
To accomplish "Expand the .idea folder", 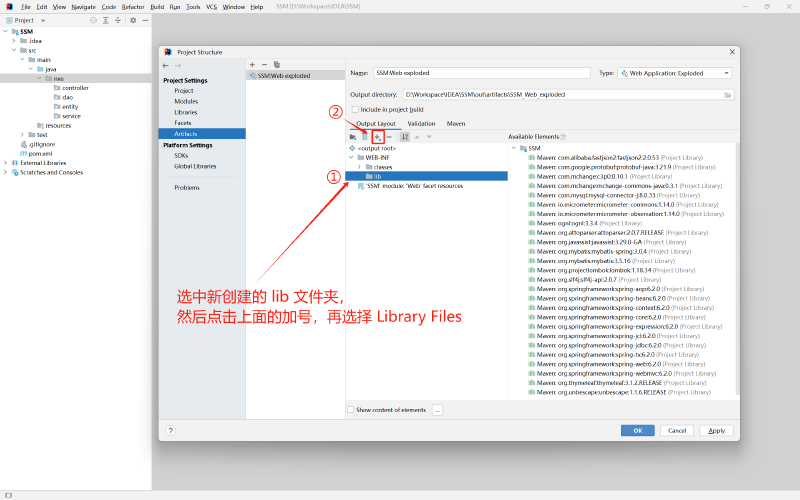I will pos(14,41).
